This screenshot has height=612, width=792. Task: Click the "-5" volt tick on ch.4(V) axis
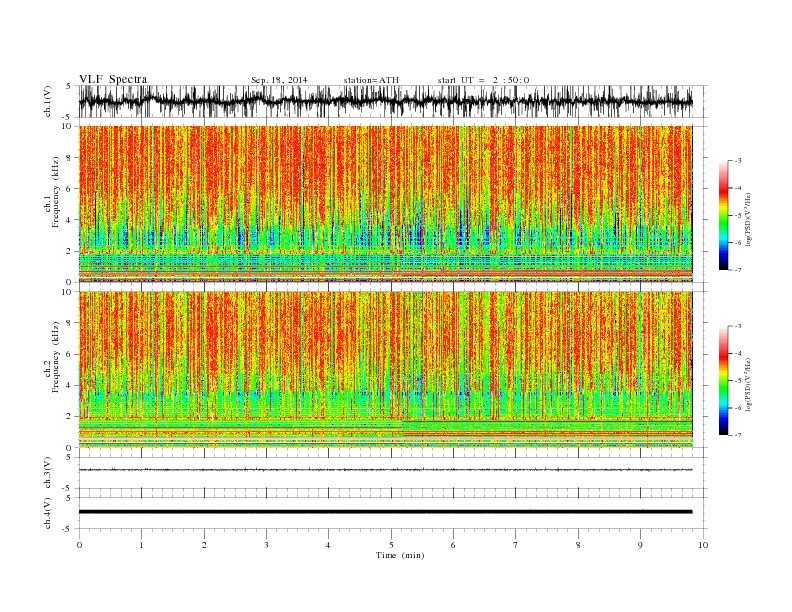pyautogui.click(x=68, y=529)
